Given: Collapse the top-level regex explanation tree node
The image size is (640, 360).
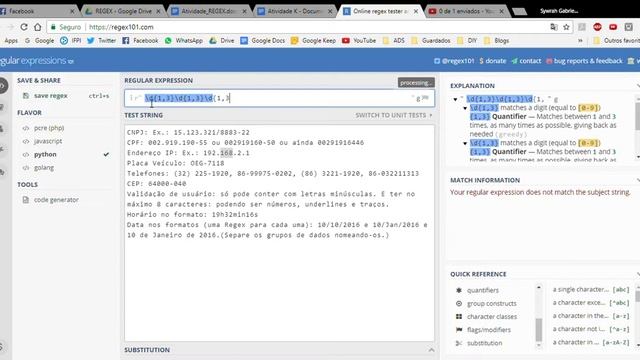Looking at the screenshot, I should coord(456,99).
